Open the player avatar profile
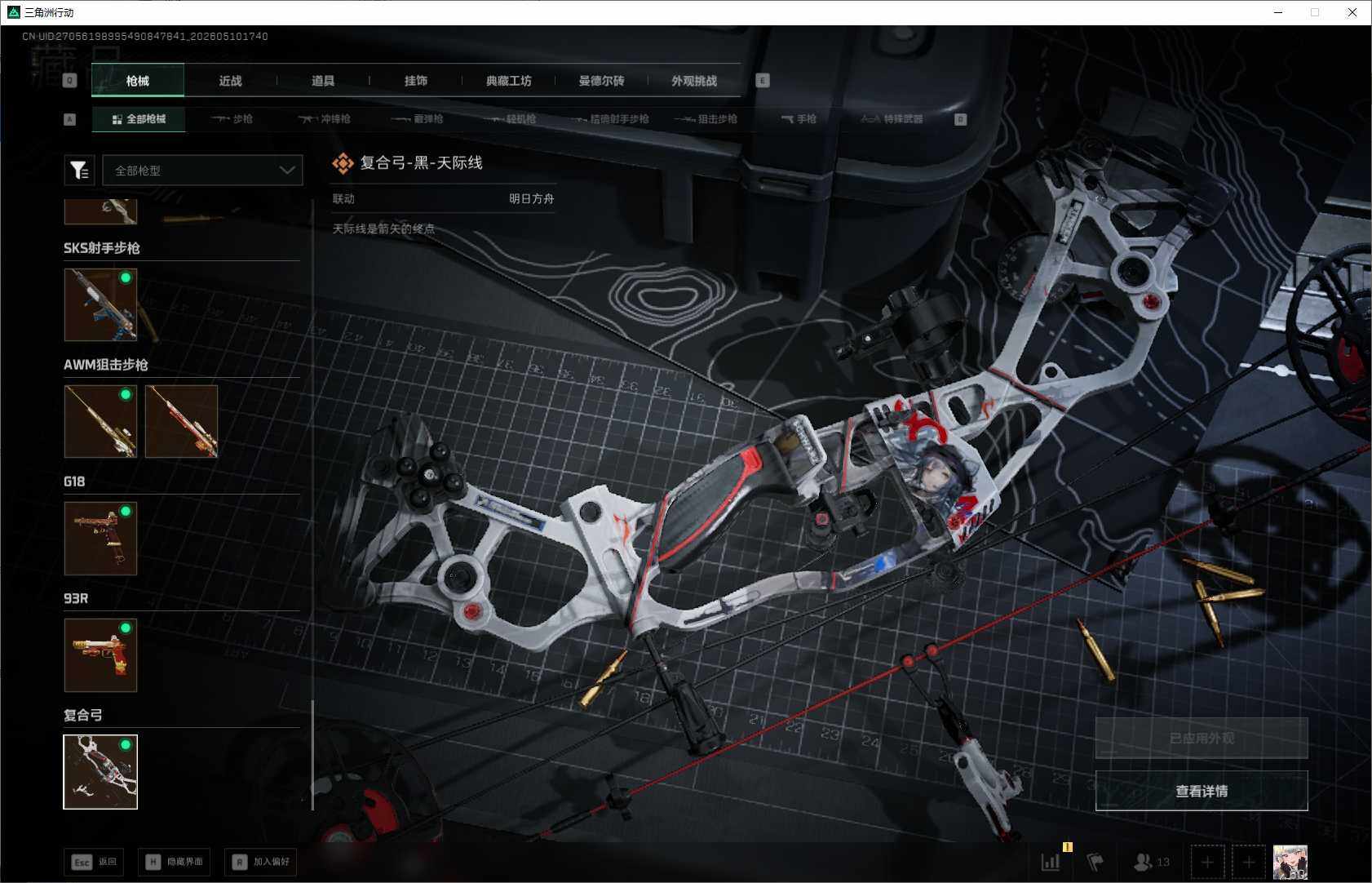The height and width of the screenshot is (883, 1372). click(x=1290, y=862)
